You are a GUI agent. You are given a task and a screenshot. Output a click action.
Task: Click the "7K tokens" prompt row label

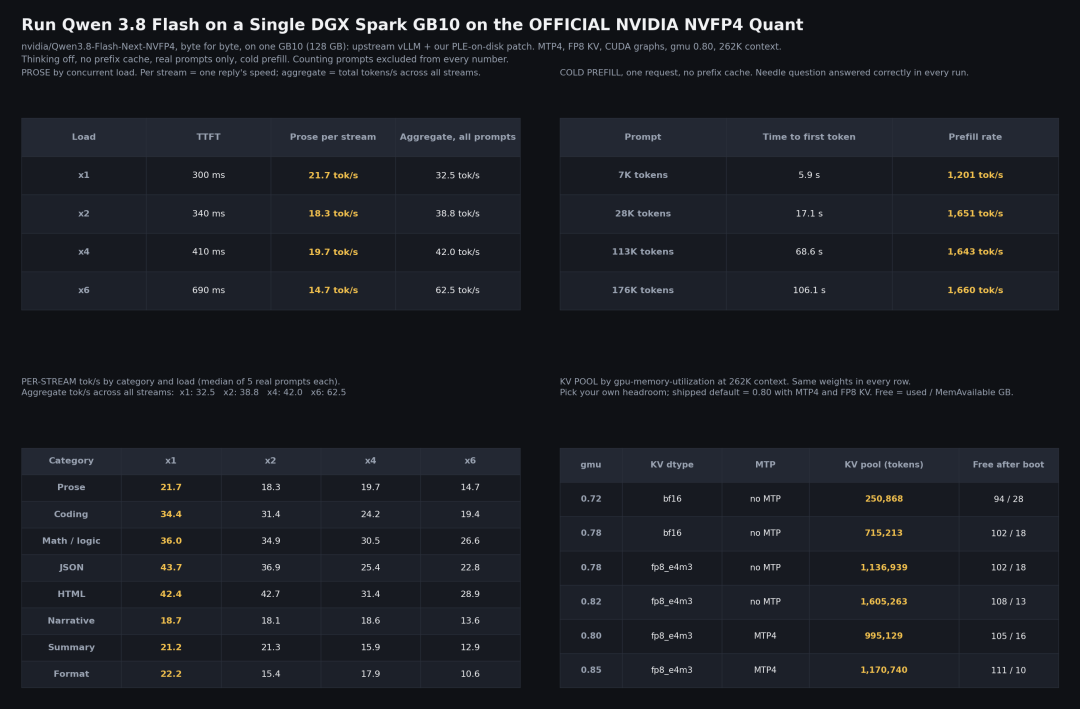pyautogui.click(x=643, y=175)
